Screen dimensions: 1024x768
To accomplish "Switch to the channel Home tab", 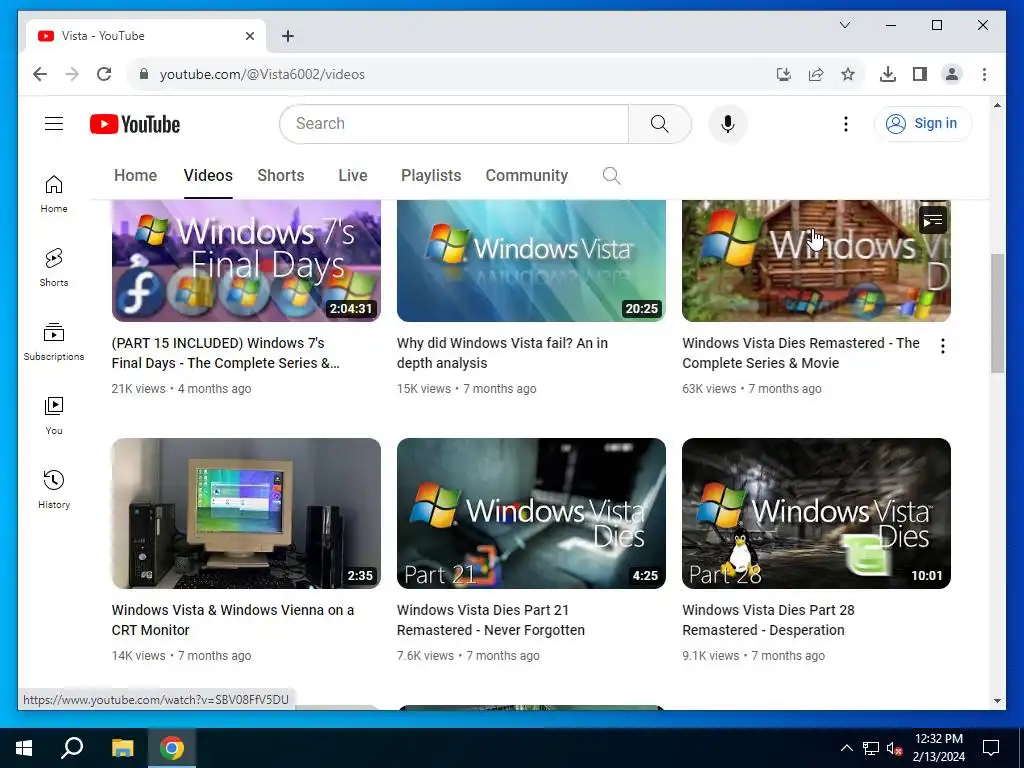I will 135,176.
